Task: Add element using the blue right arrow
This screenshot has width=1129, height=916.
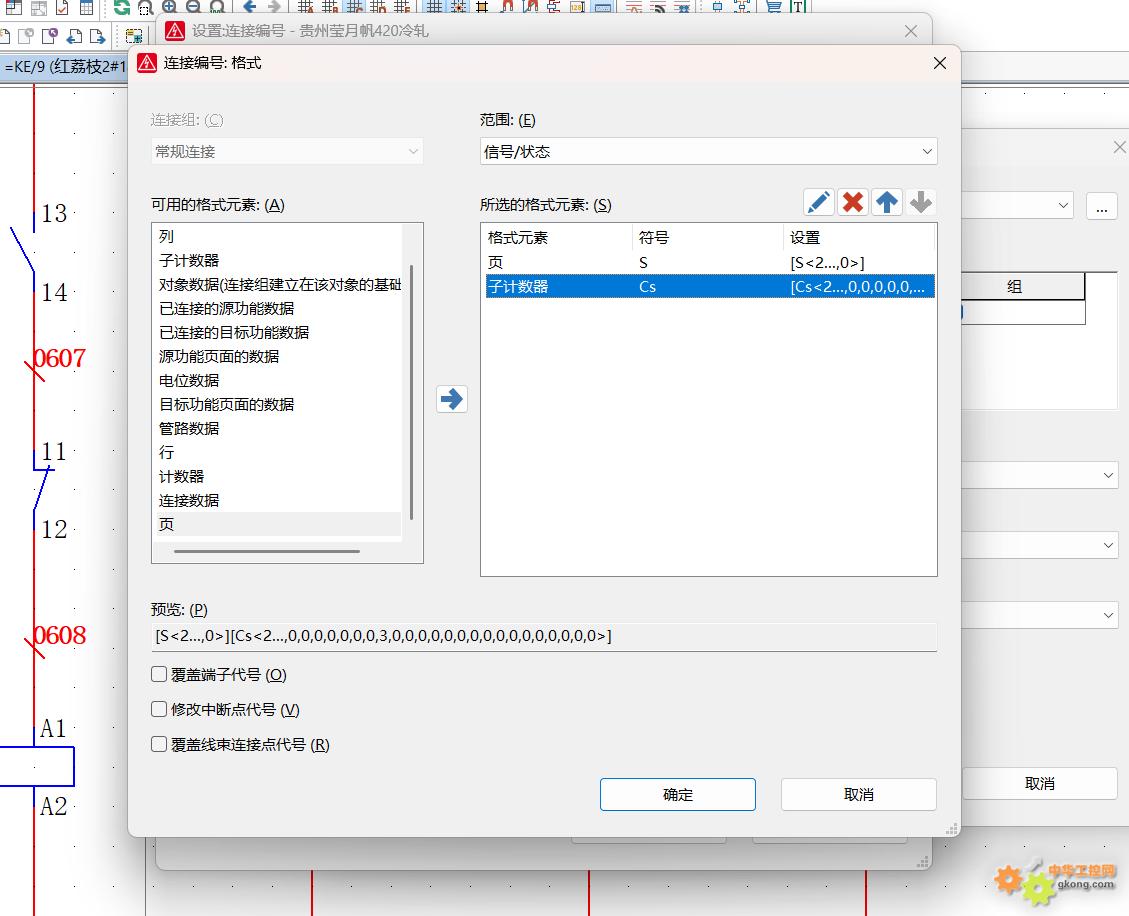Action: [x=452, y=399]
